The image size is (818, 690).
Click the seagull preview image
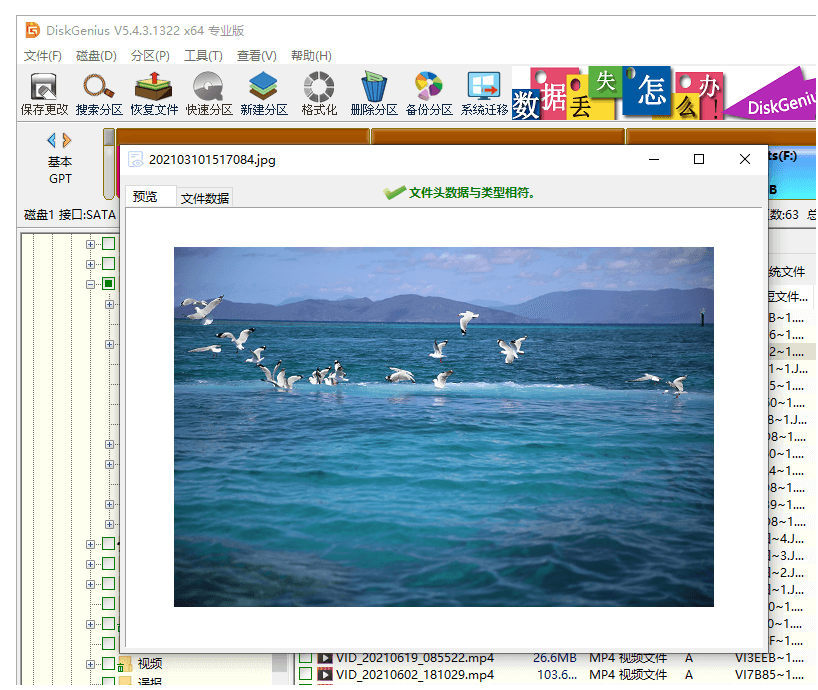tap(443, 427)
